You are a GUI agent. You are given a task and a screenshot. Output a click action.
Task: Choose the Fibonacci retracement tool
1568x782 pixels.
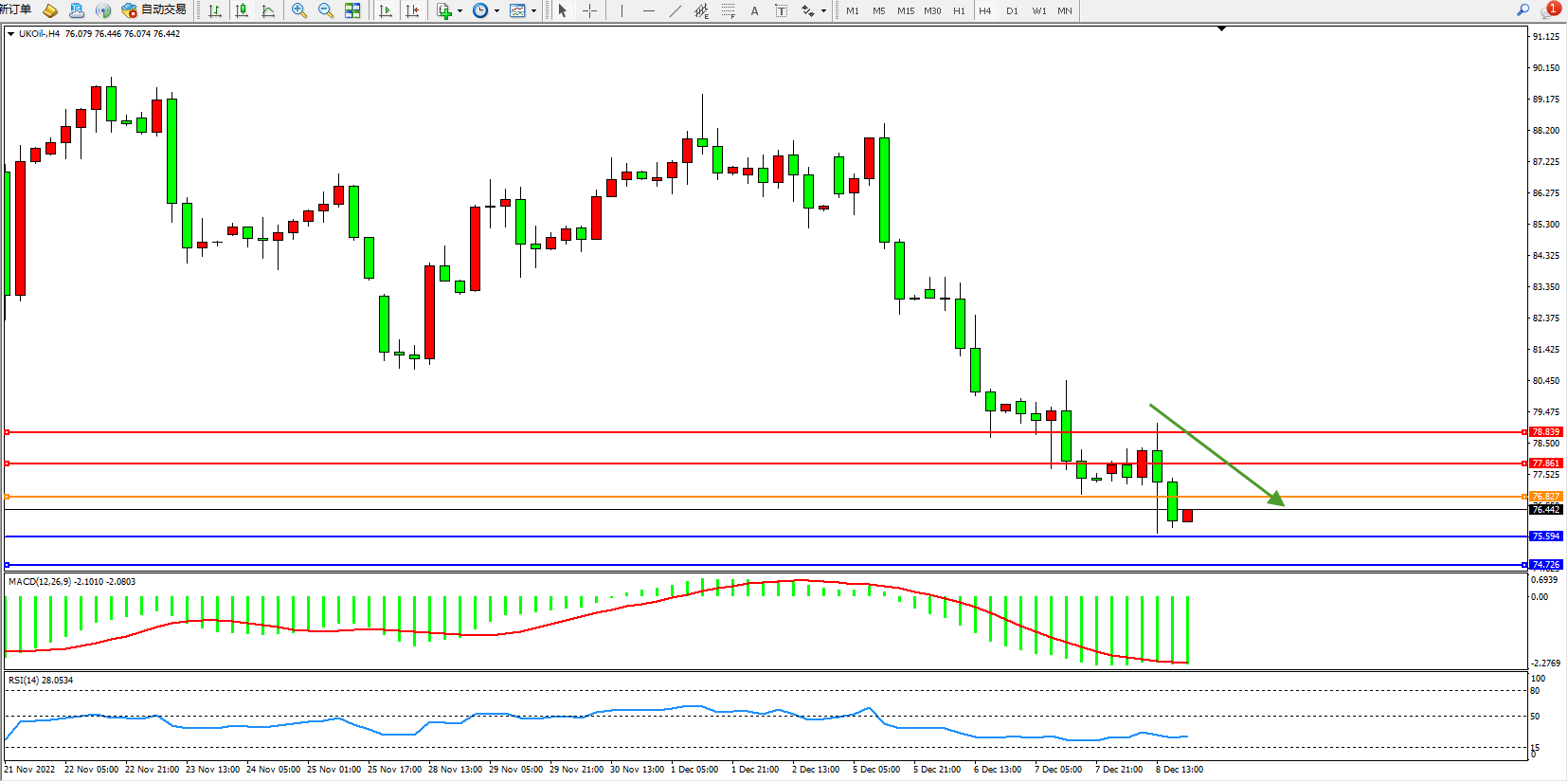tap(728, 10)
